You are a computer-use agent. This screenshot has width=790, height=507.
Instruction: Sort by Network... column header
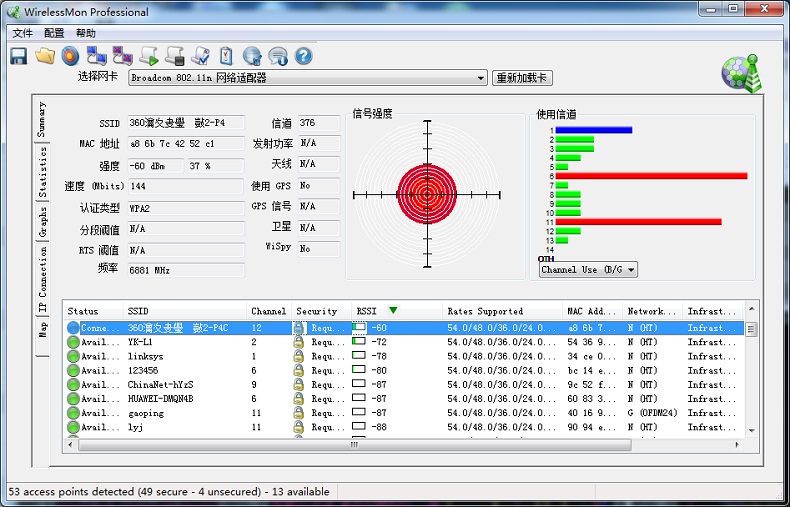pos(652,311)
